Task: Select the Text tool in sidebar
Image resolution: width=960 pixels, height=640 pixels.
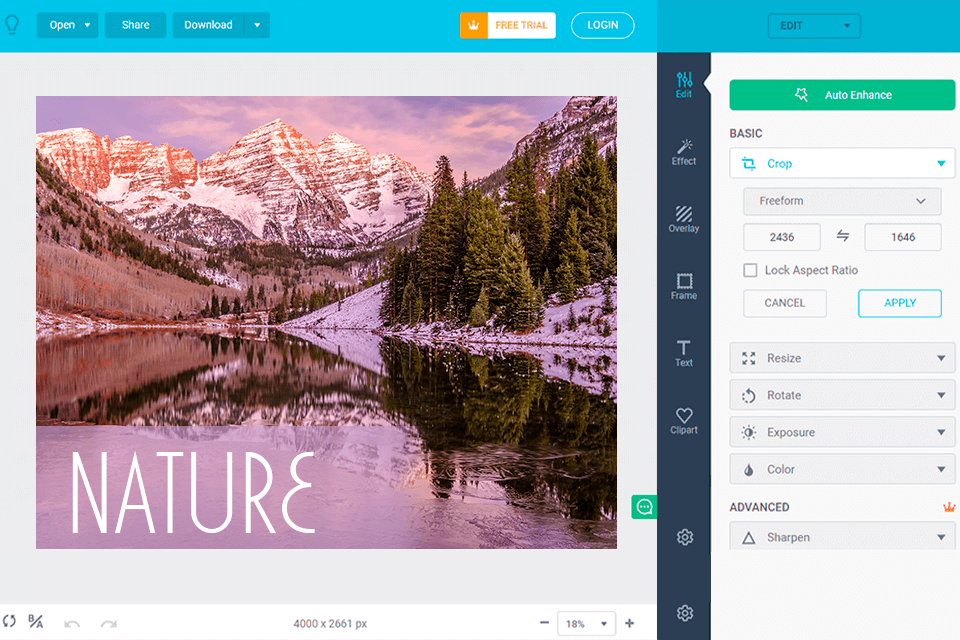Action: pyautogui.click(x=684, y=353)
